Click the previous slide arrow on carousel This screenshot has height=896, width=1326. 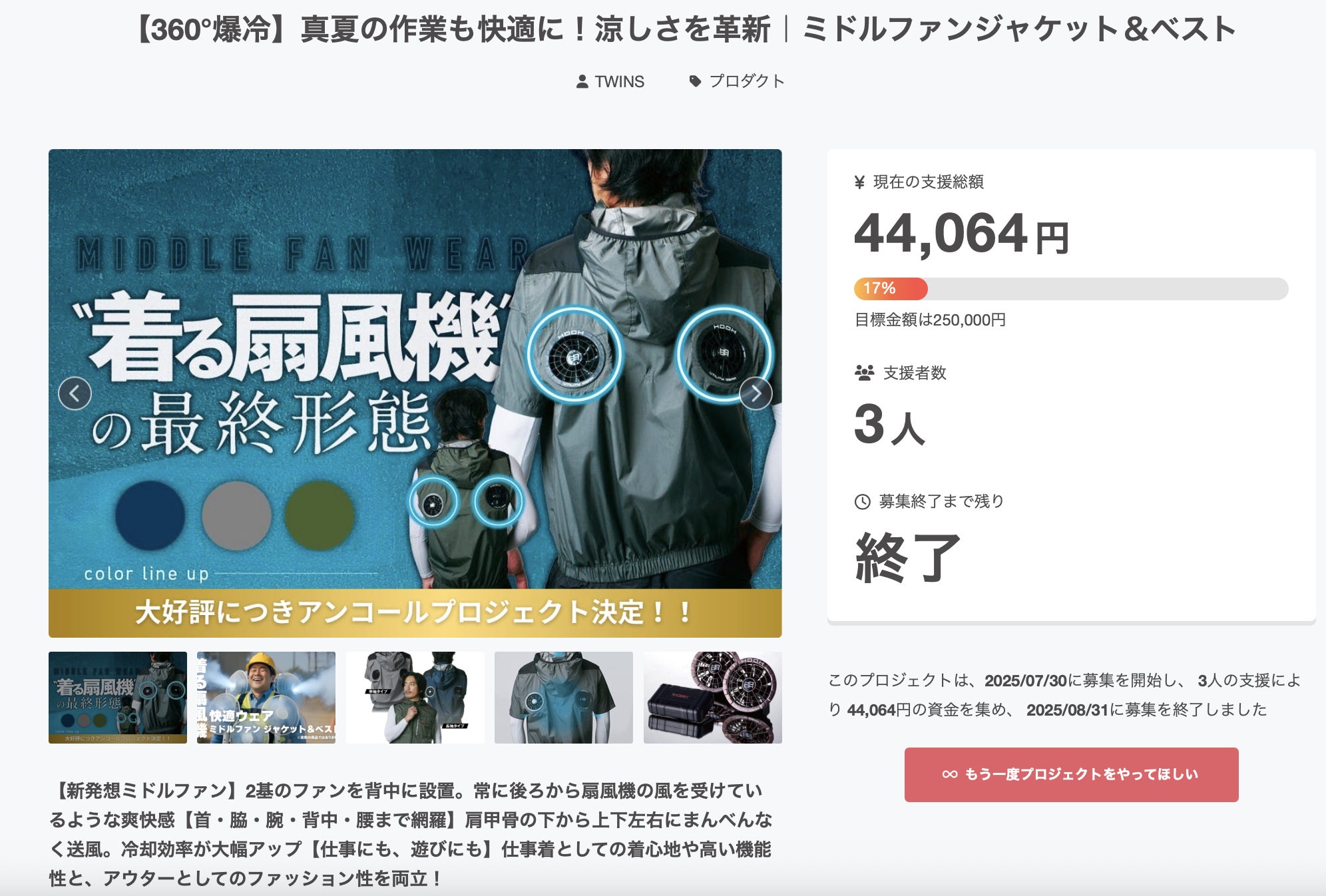(75, 393)
